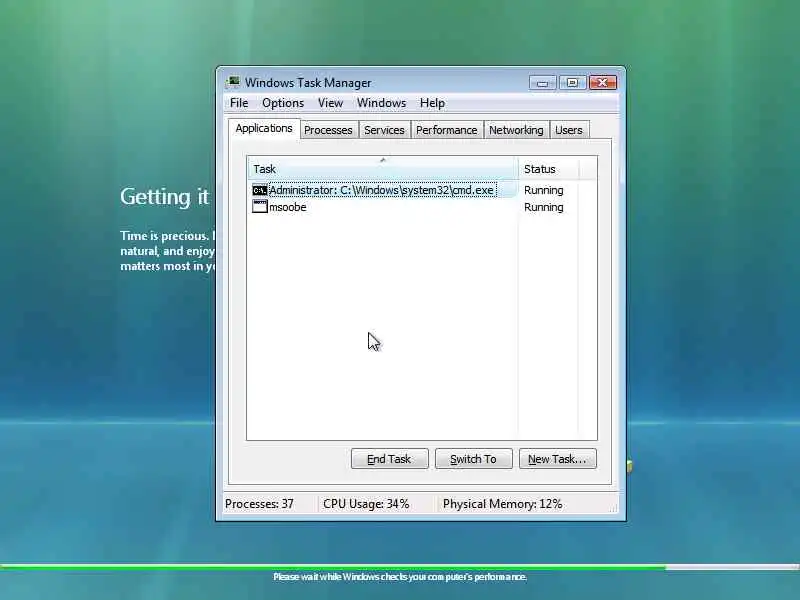Open the Help menu
Viewport: 800px width, 600px height.
pyautogui.click(x=432, y=103)
